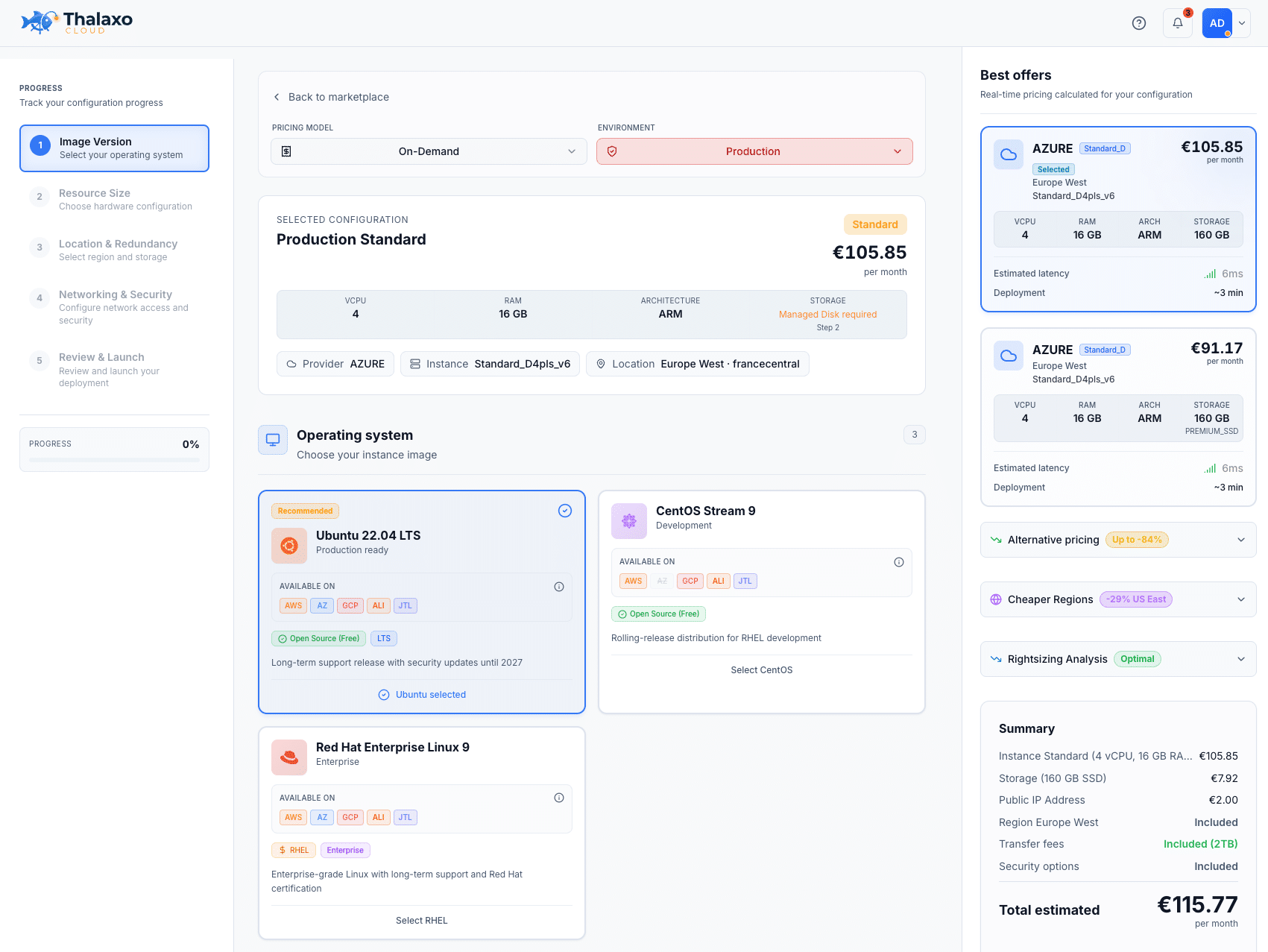Expand the Alternative pricing section

(1118, 540)
